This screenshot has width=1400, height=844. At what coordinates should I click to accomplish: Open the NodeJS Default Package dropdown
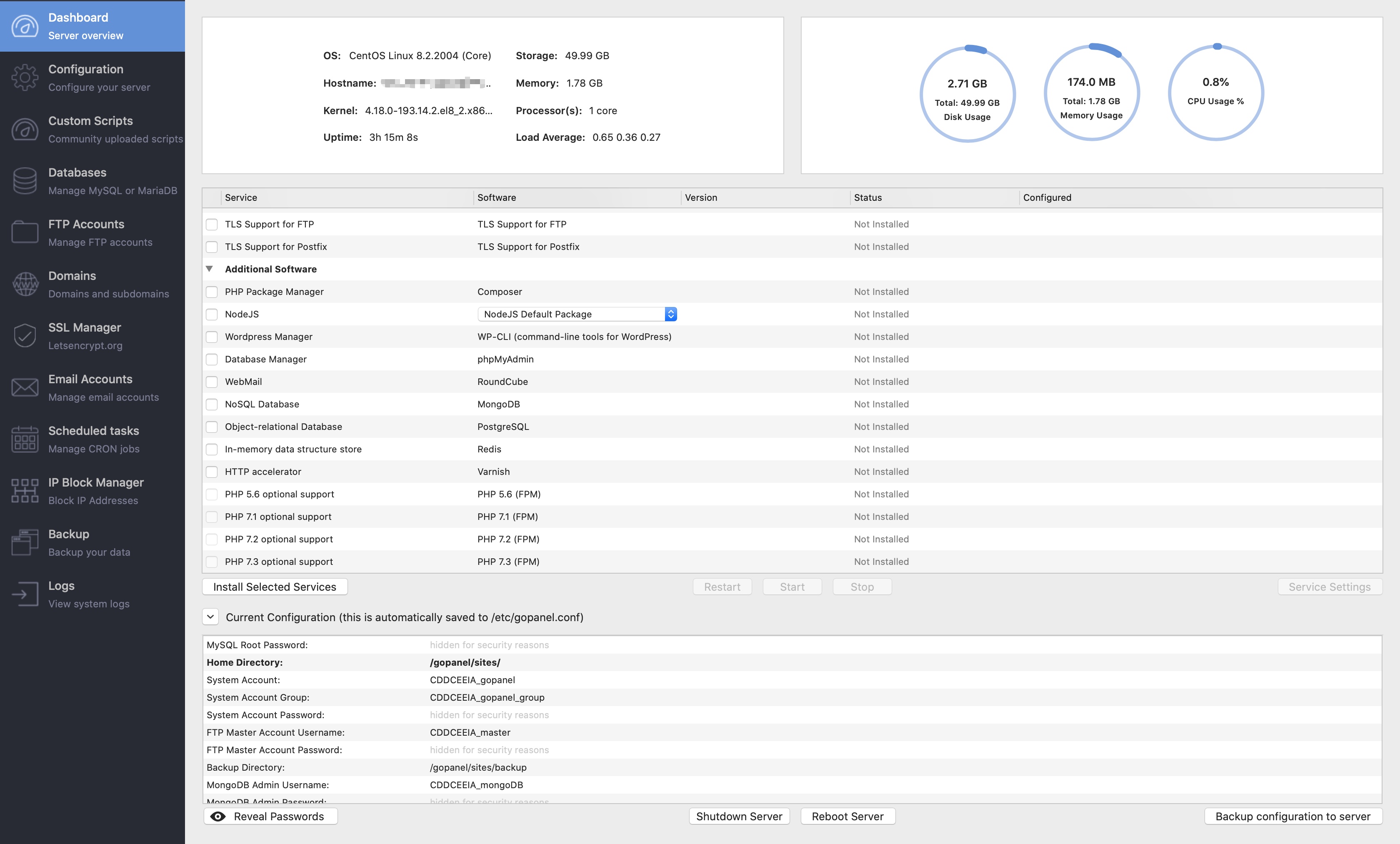(577, 314)
